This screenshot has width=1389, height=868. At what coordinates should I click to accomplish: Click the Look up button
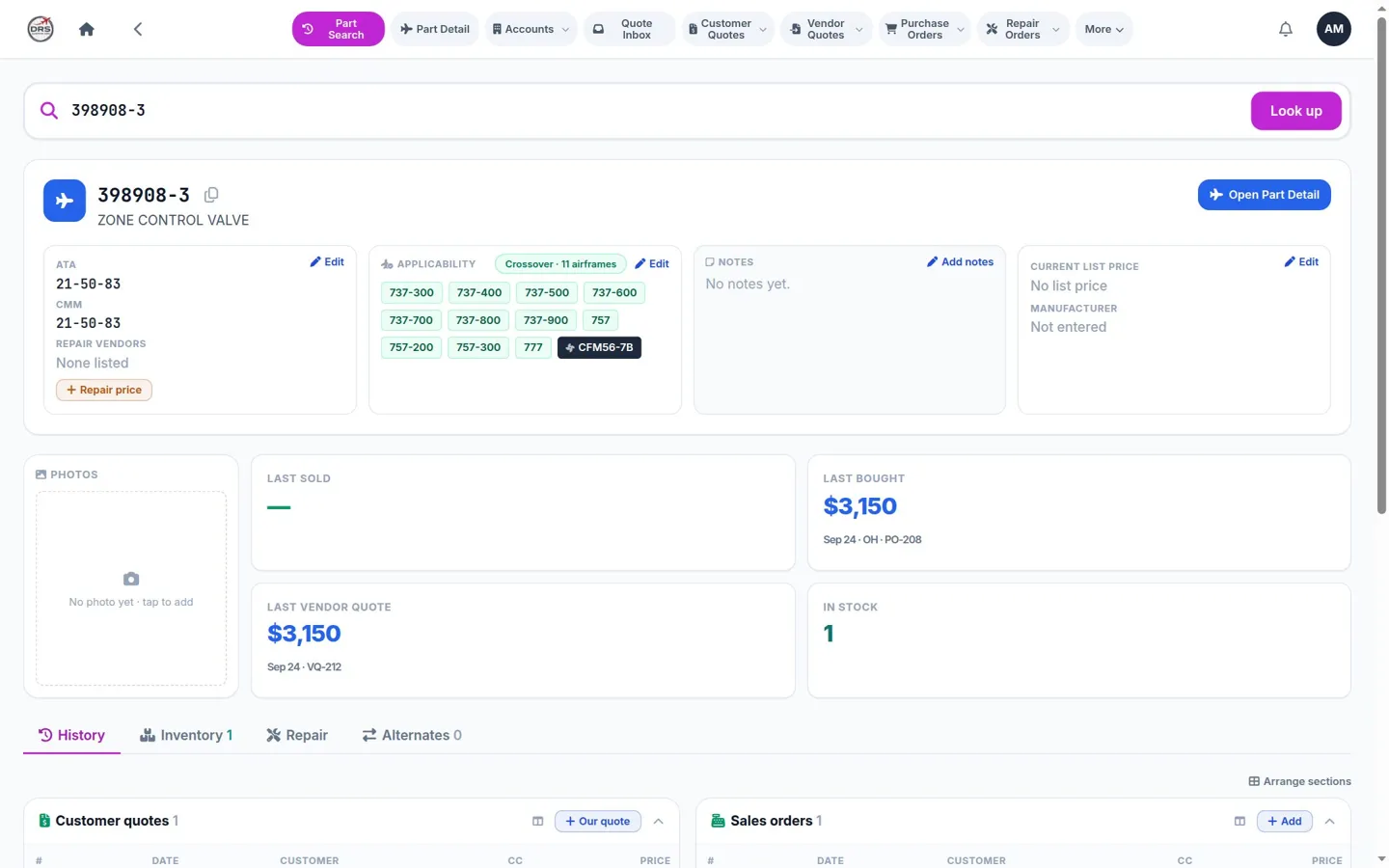pyautogui.click(x=1295, y=111)
